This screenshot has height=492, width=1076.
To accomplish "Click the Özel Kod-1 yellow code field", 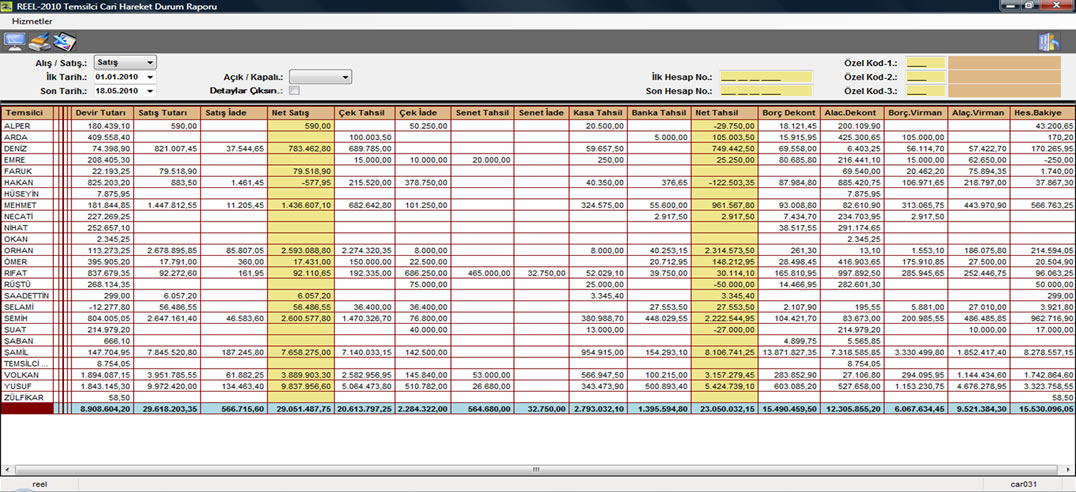I will [x=925, y=63].
